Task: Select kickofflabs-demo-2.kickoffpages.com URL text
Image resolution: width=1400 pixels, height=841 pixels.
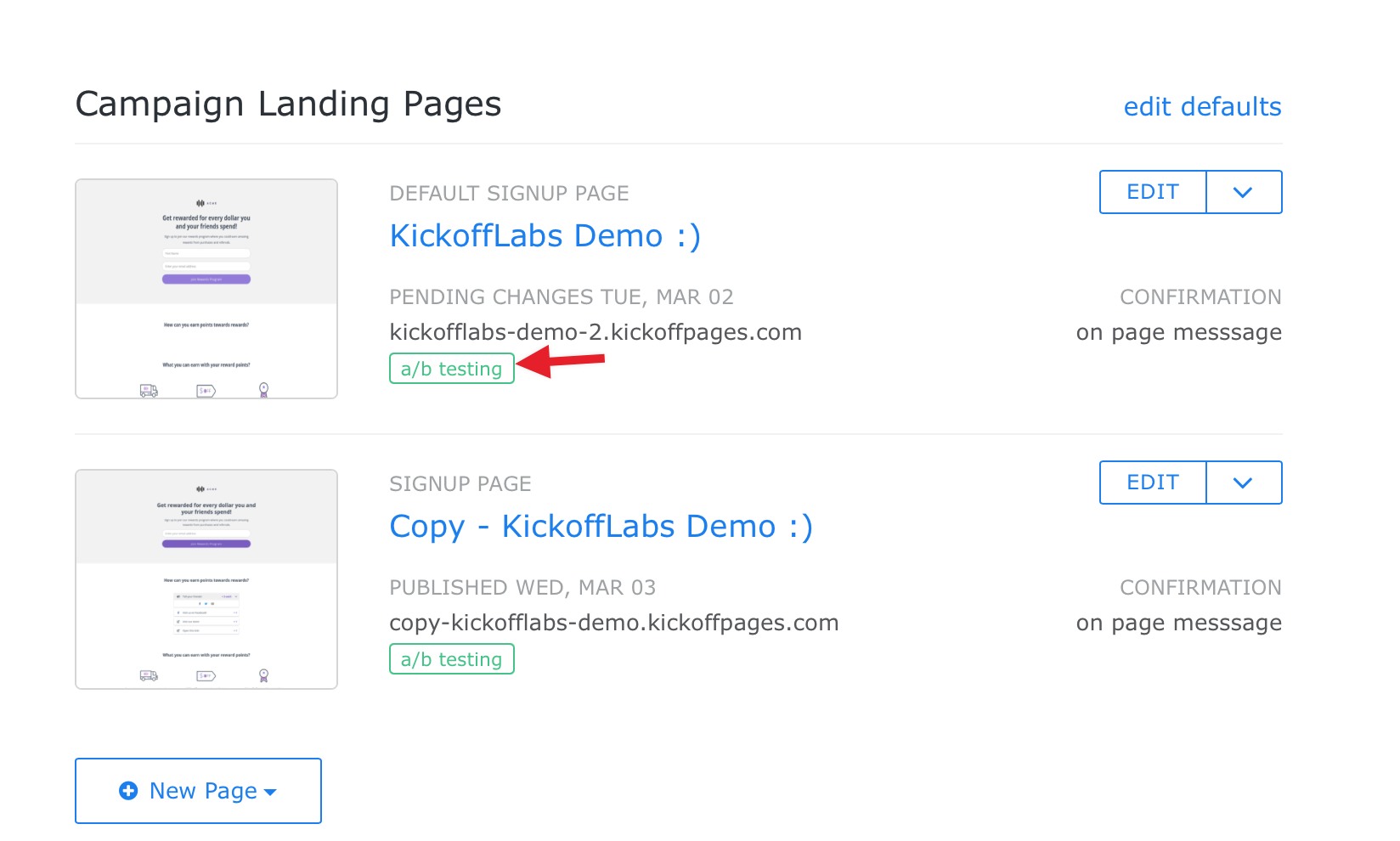Action: pos(596,332)
